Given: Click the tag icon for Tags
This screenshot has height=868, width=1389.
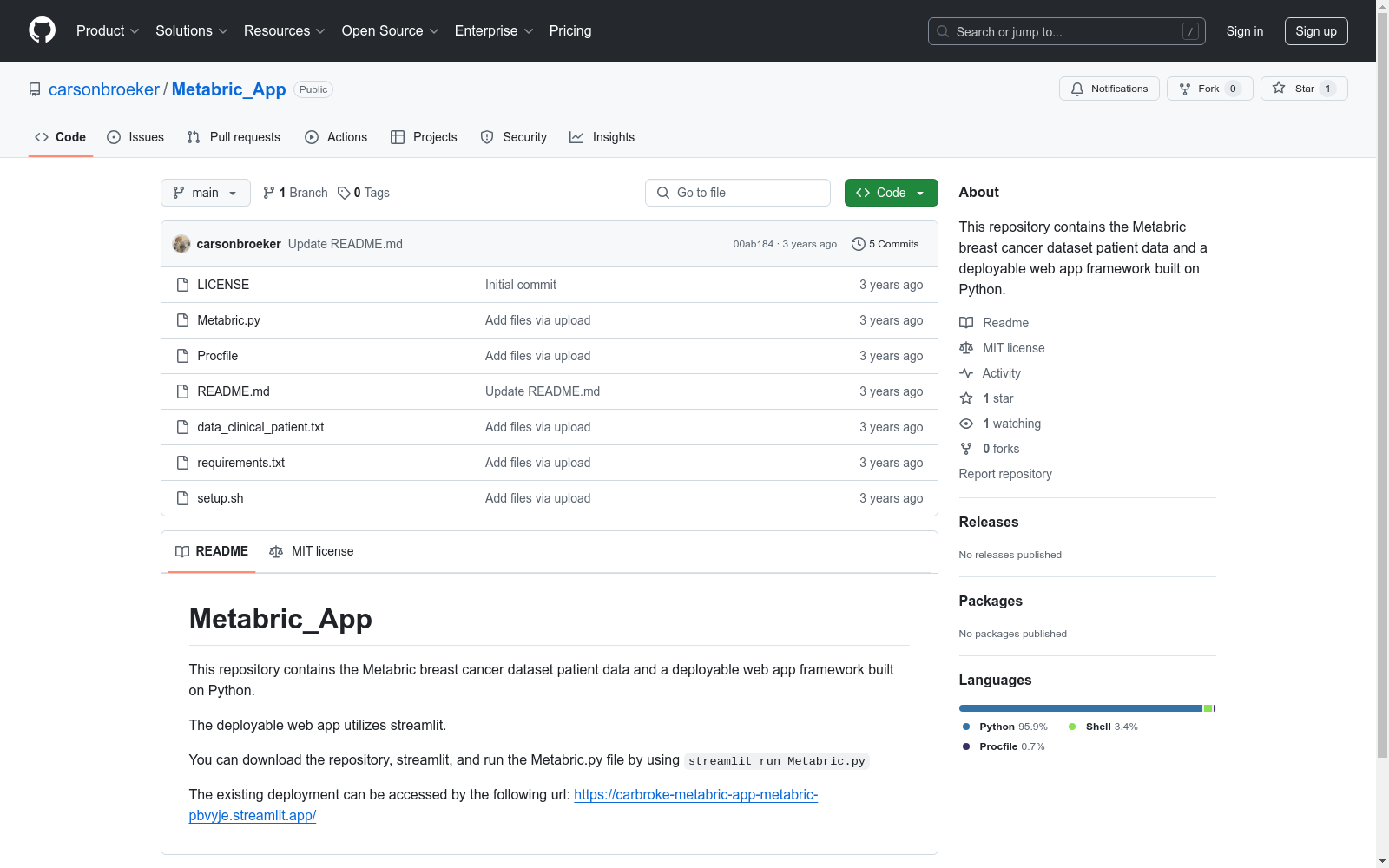Looking at the screenshot, I should pyautogui.click(x=344, y=193).
